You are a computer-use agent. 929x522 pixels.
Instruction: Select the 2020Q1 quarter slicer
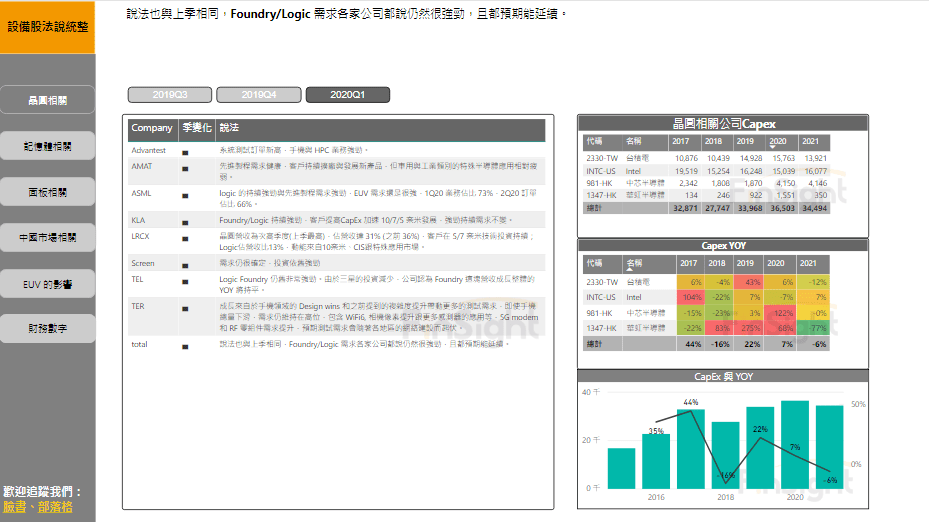point(347,95)
